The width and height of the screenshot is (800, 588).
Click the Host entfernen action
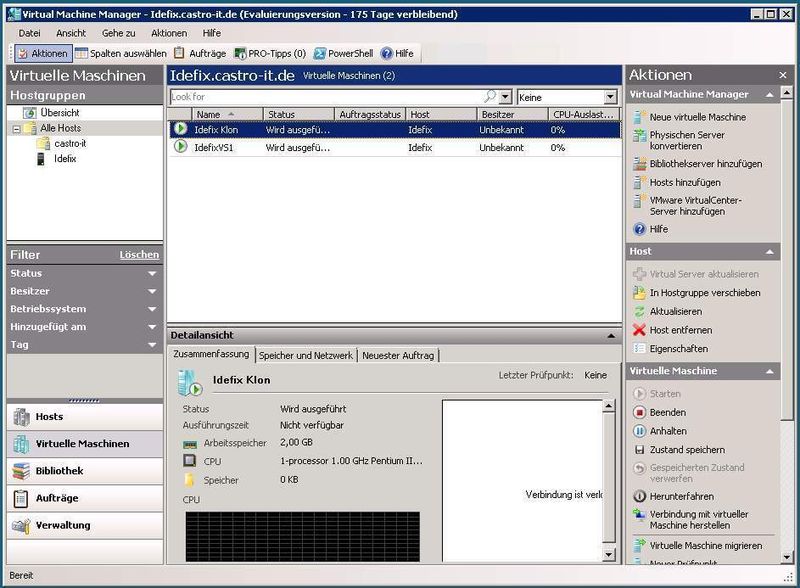[680, 330]
